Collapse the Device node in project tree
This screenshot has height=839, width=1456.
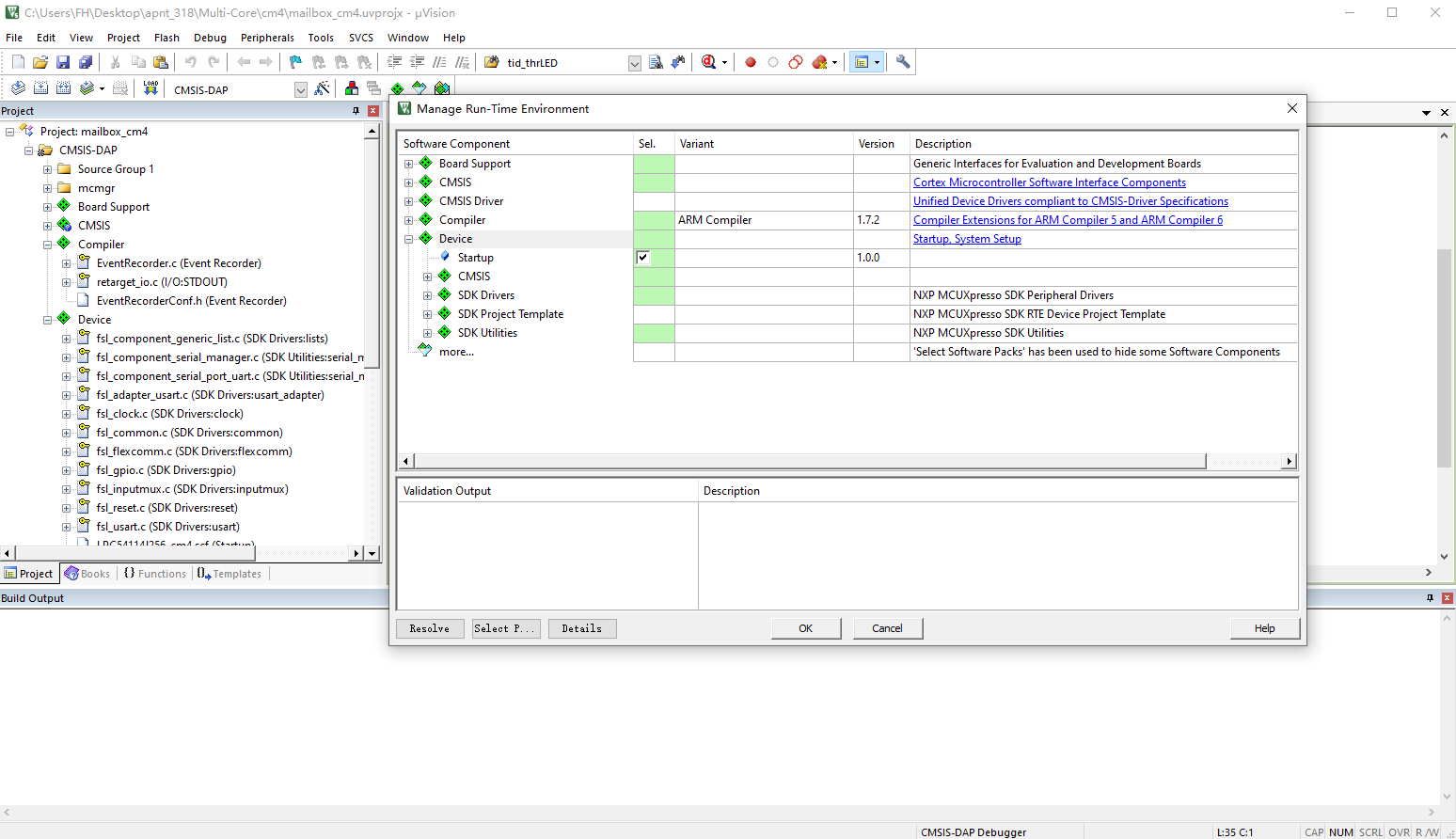tap(47, 320)
